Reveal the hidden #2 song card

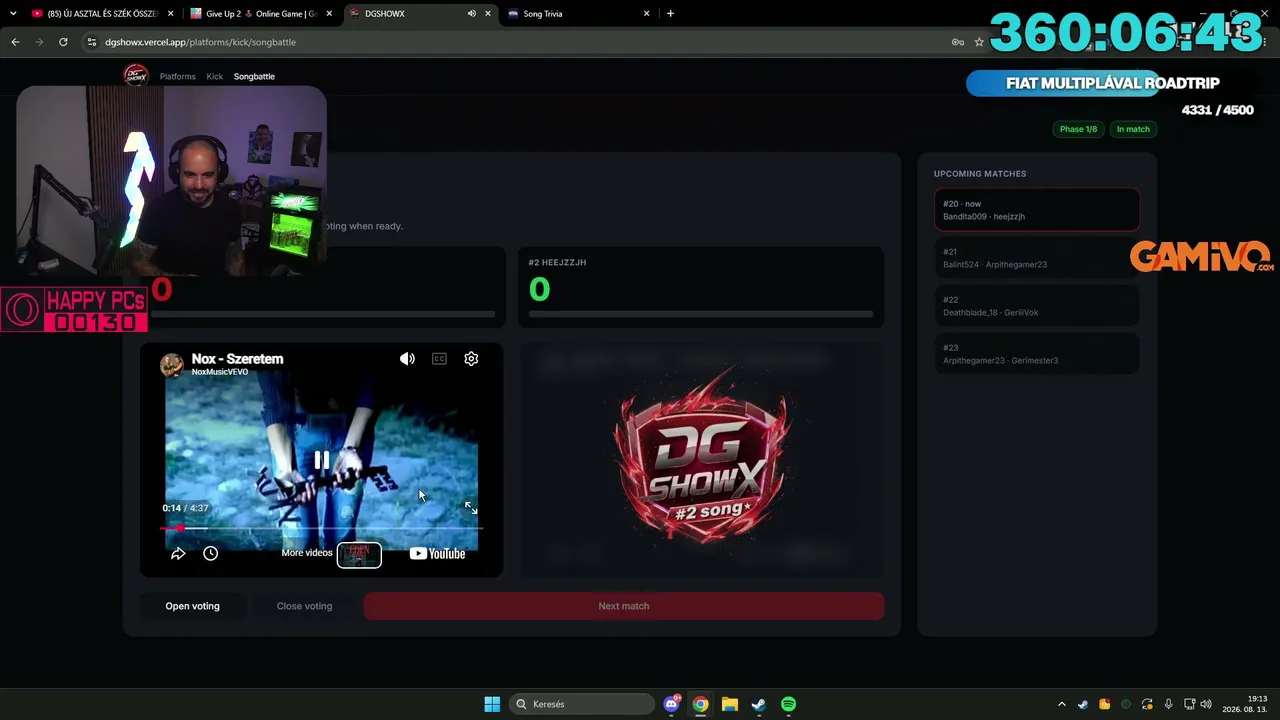(x=701, y=460)
